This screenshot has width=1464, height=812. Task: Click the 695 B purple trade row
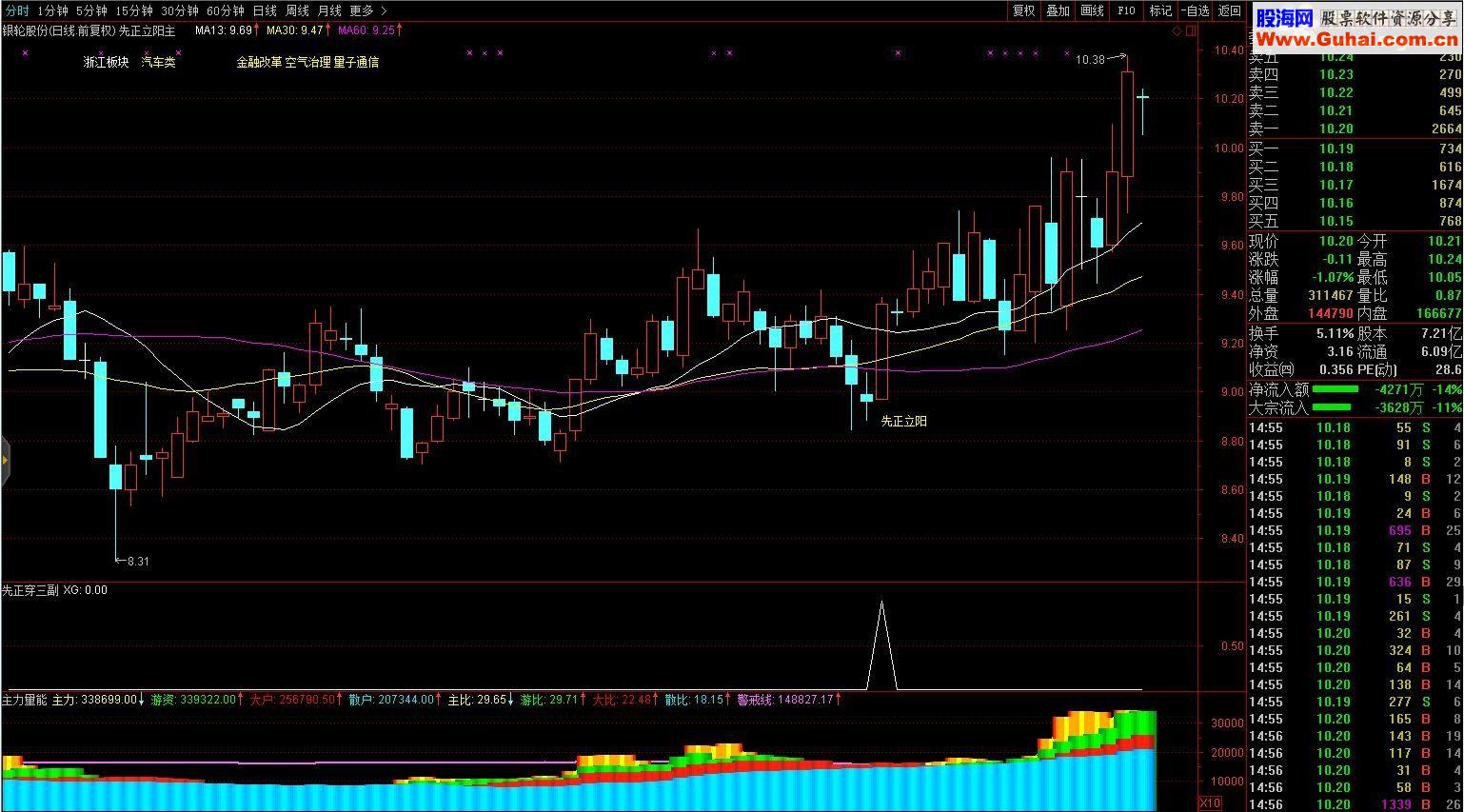pyautogui.click(x=1355, y=530)
